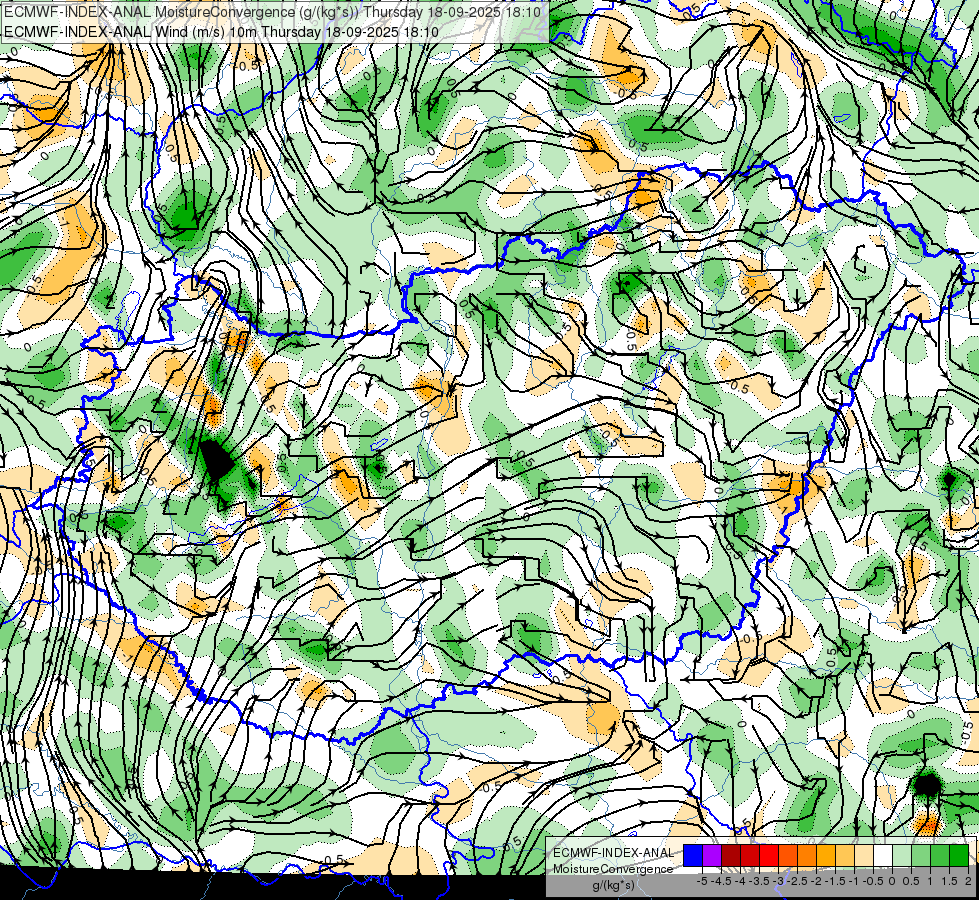The image size is (979, 900).
Task: Click the orange legend swatch ending at -2
Action: click(807, 855)
